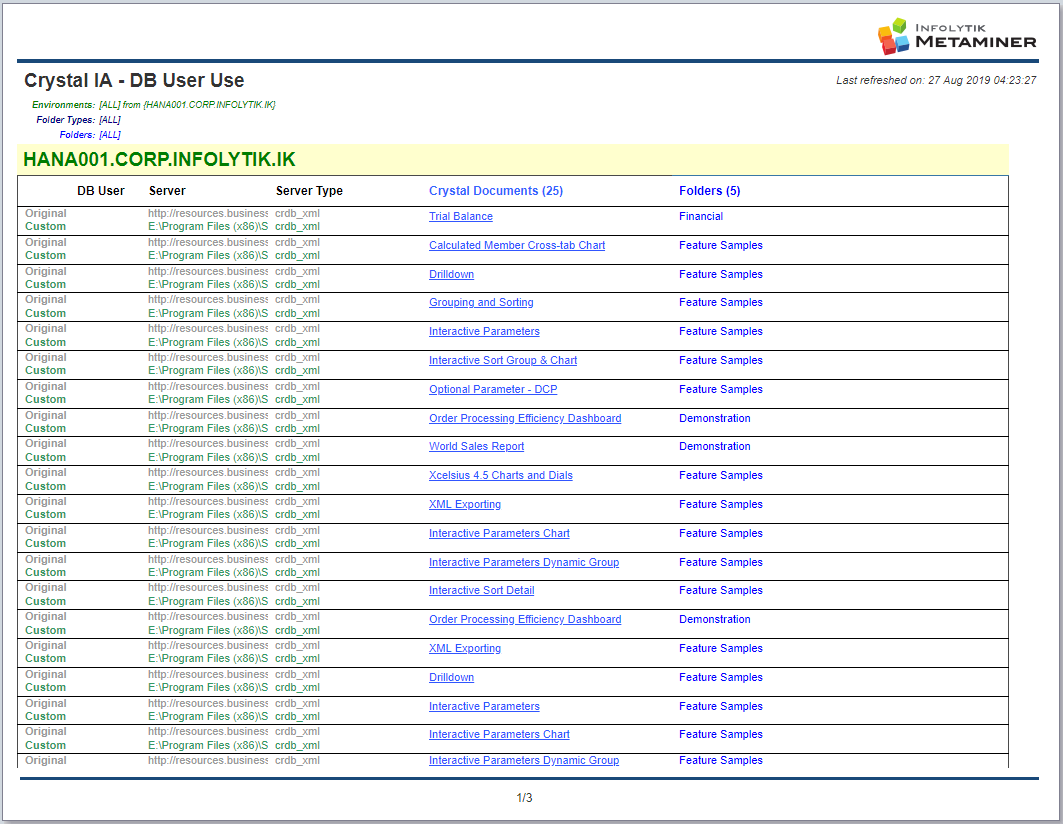This screenshot has height=824, width=1063.
Task: Select Feature Samples in the Interactive Sort Detail row
Action: 721,591
